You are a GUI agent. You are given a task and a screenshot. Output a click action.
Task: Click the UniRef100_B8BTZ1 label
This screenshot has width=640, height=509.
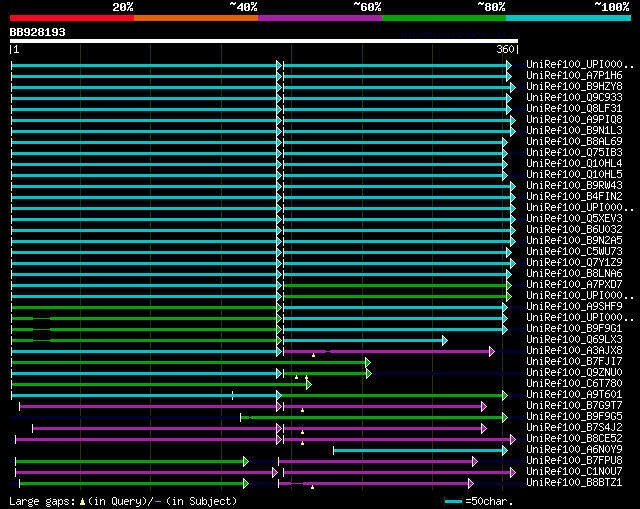tap(574, 483)
